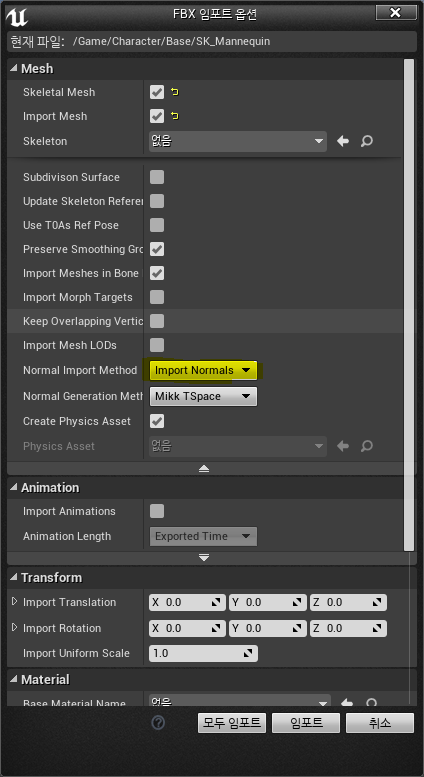Reset Skeletal Mesh to default yellow arrow
The width and height of the screenshot is (424, 777).
click(174, 92)
